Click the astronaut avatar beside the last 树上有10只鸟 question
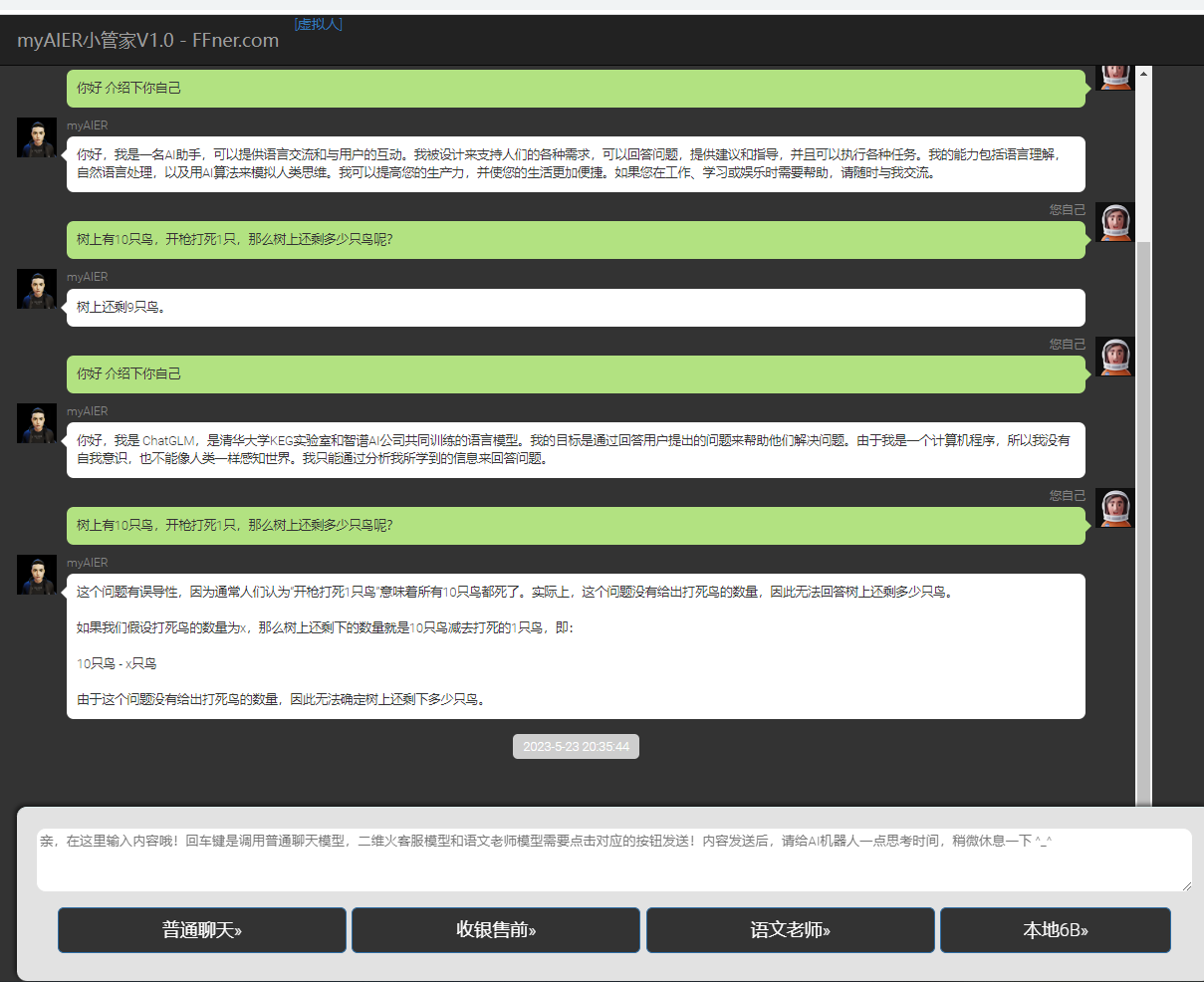 pyautogui.click(x=1114, y=508)
